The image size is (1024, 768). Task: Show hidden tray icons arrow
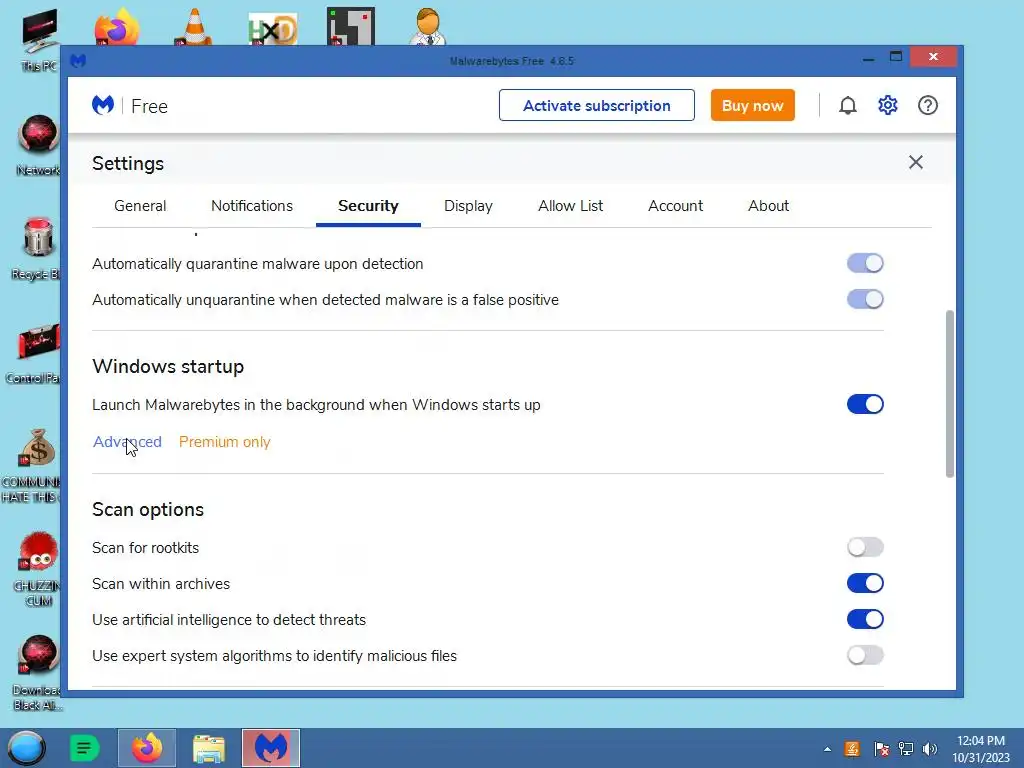pyautogui.click(x=827, y=749)
